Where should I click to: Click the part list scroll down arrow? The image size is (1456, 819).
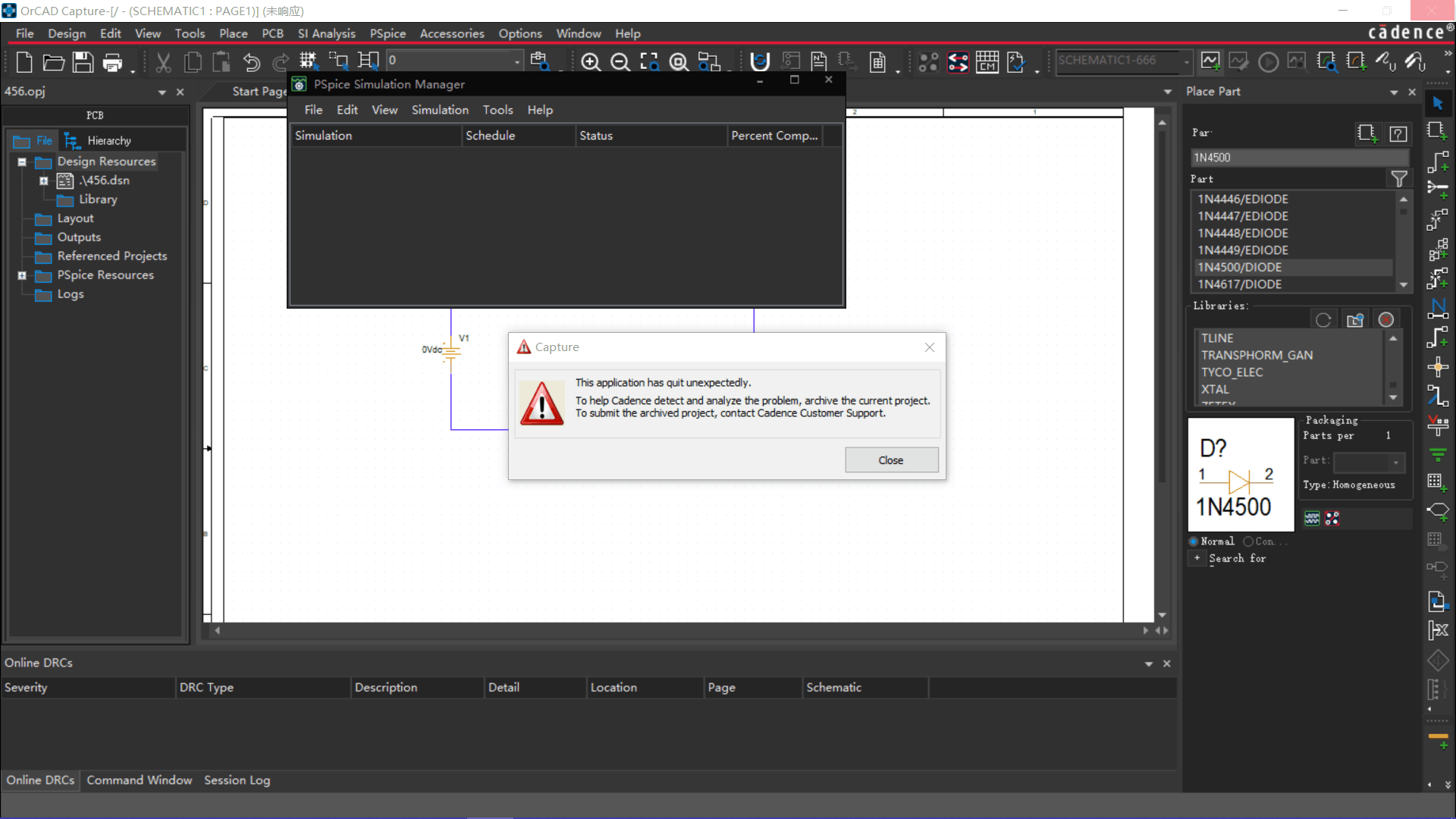(1404, 285)
